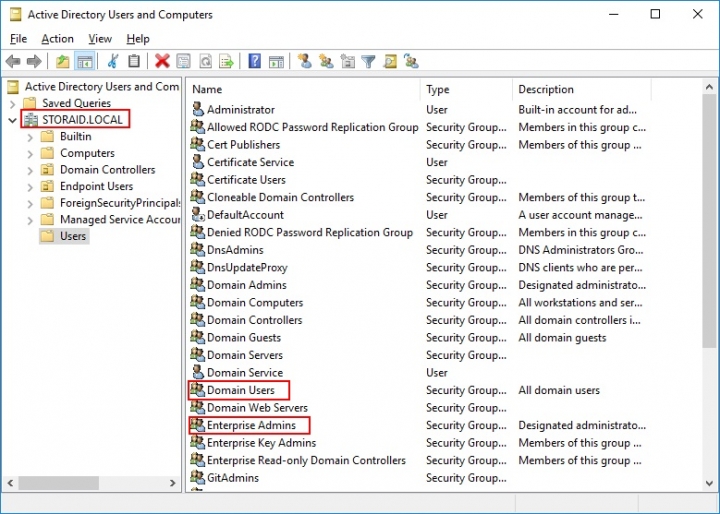The width and height of the screenshot is (720, 514).
Task: Select the clipboard Copy toolbar icon
Action: coord(134,61)
